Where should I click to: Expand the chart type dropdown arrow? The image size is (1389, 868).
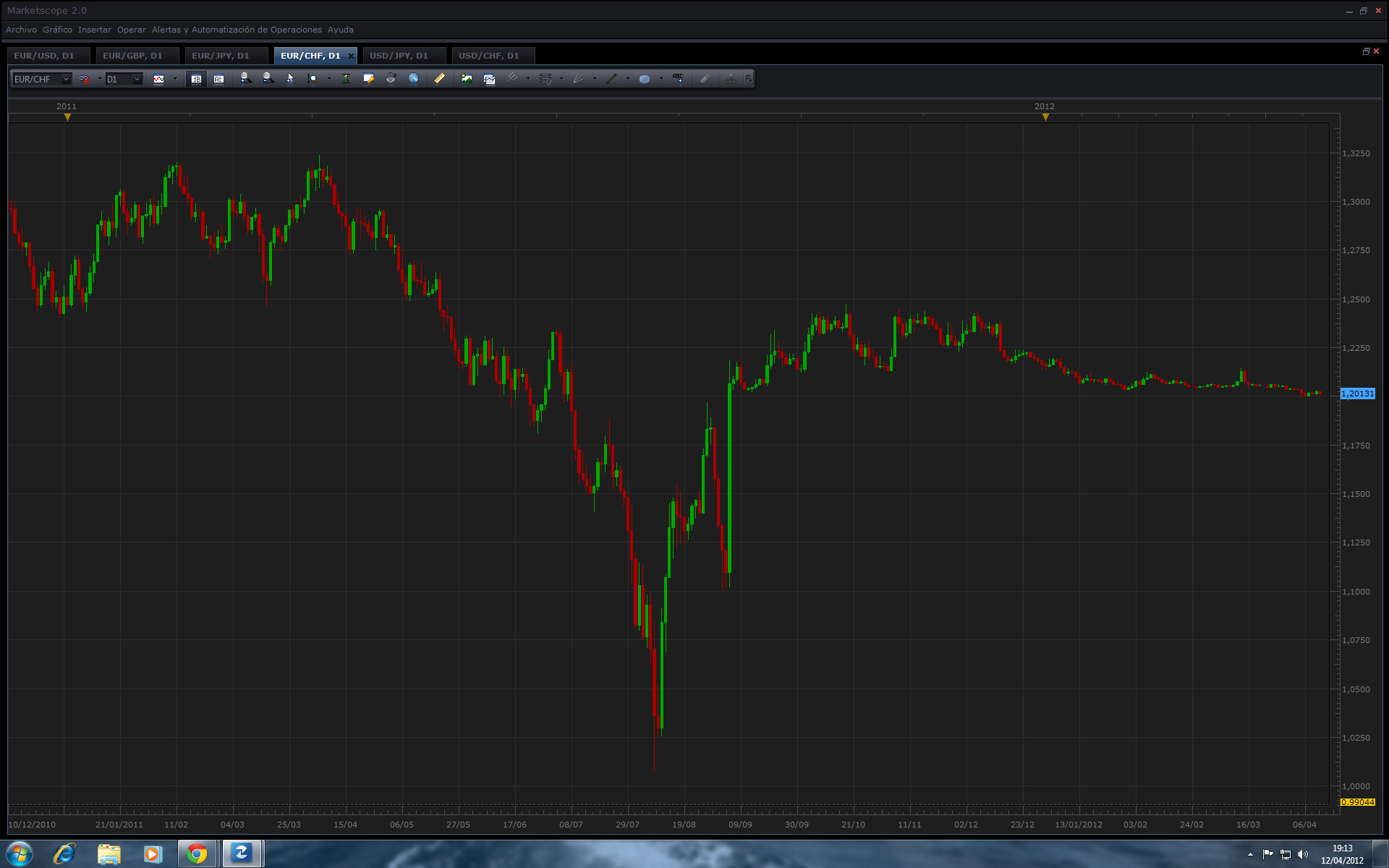(175, 79)
